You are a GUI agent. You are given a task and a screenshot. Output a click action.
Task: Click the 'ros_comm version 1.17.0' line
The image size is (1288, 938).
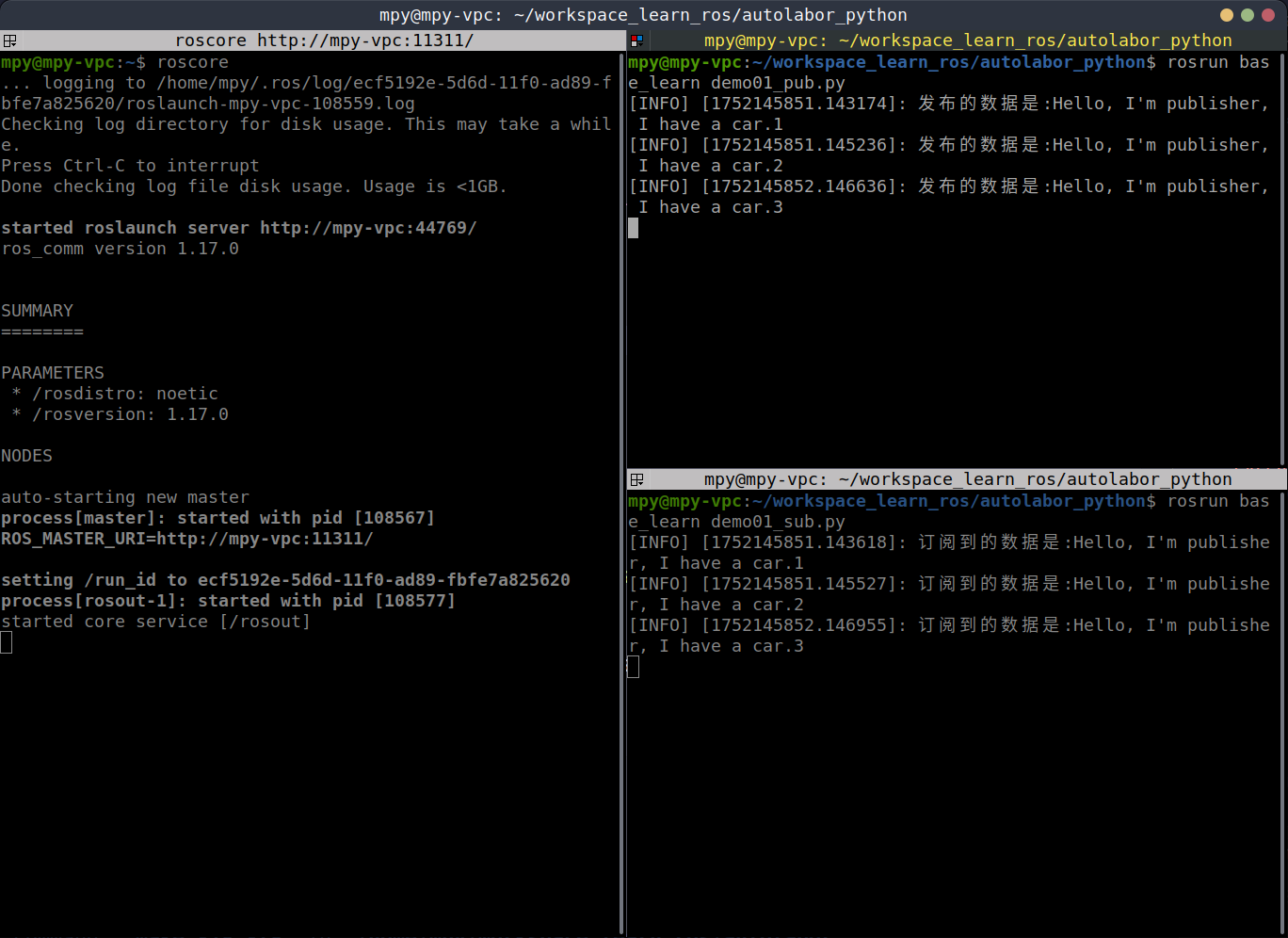120,249
